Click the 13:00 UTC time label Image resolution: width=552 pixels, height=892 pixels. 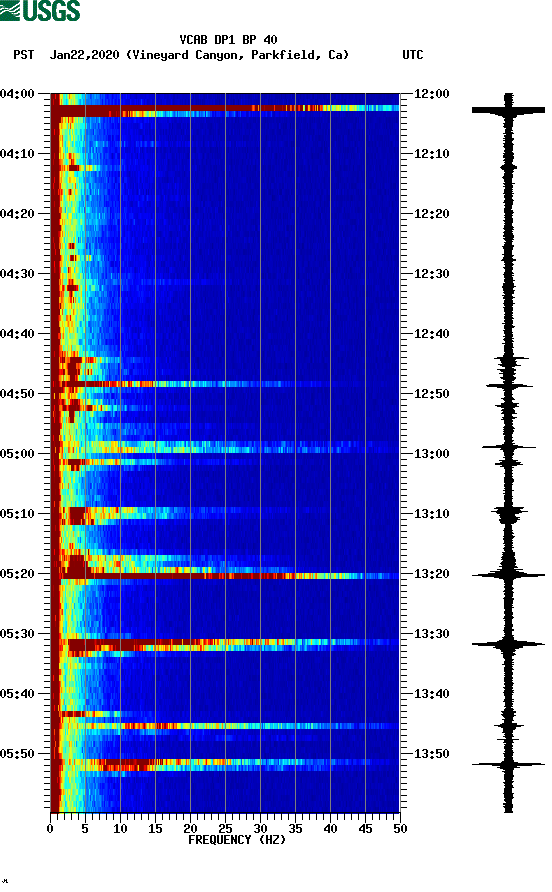[431, 454]
